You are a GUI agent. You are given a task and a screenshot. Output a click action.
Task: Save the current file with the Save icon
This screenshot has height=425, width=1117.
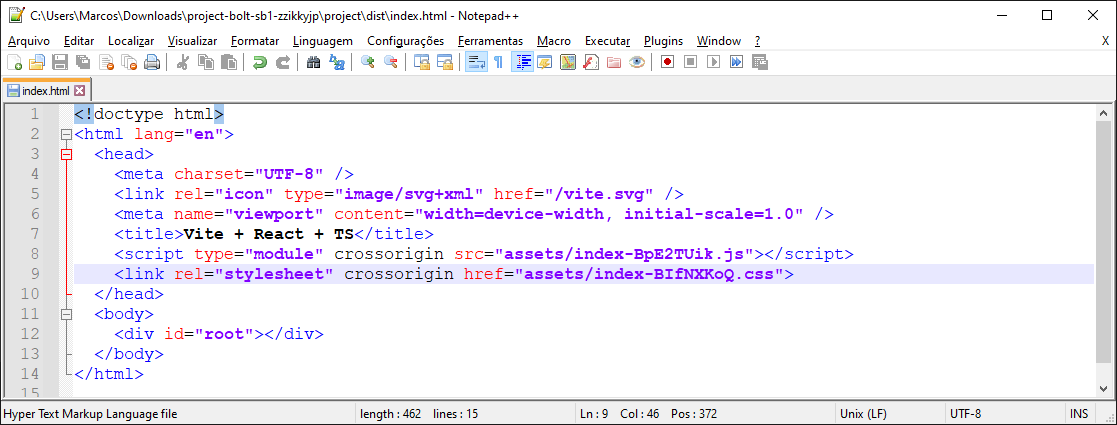click(x=60, y=63)
